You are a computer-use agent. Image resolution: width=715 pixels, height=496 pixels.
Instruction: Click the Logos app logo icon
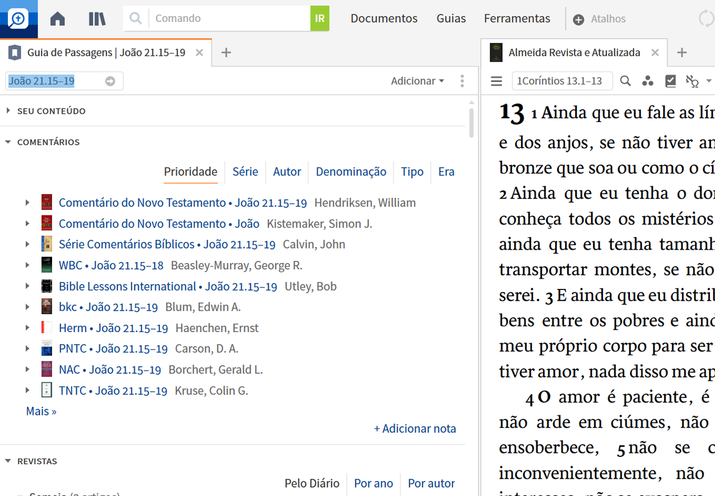point(18,19)
